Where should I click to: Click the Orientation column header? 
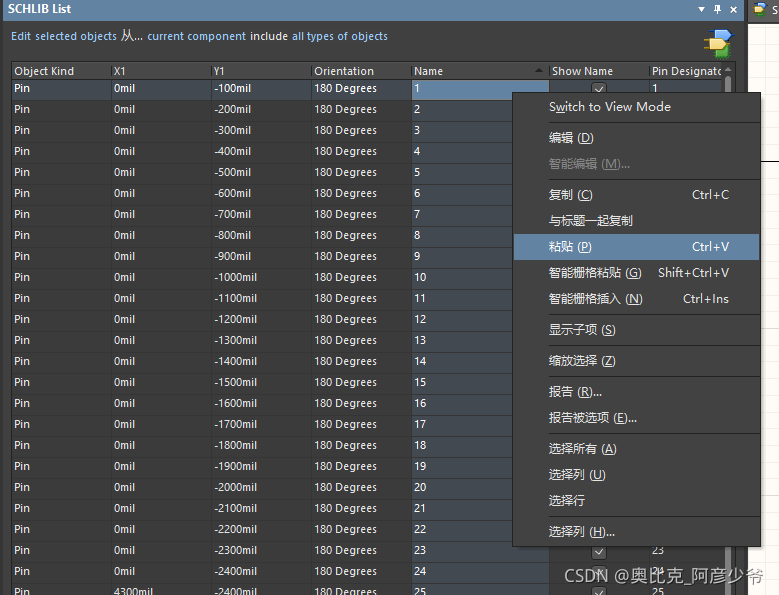tap(362, 71)
